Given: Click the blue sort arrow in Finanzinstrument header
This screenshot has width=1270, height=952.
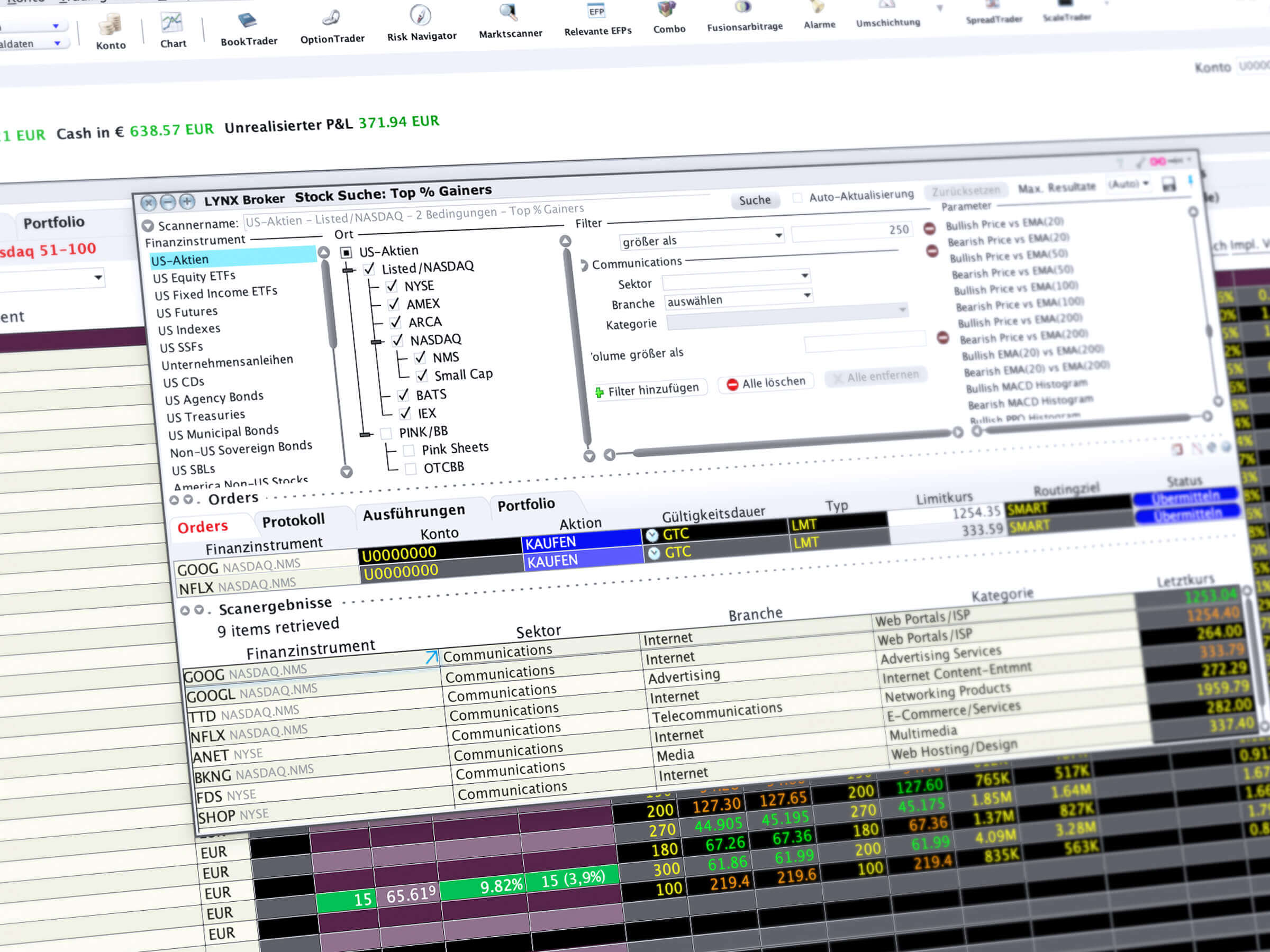Looking at the screenshot, I should 431,657.
